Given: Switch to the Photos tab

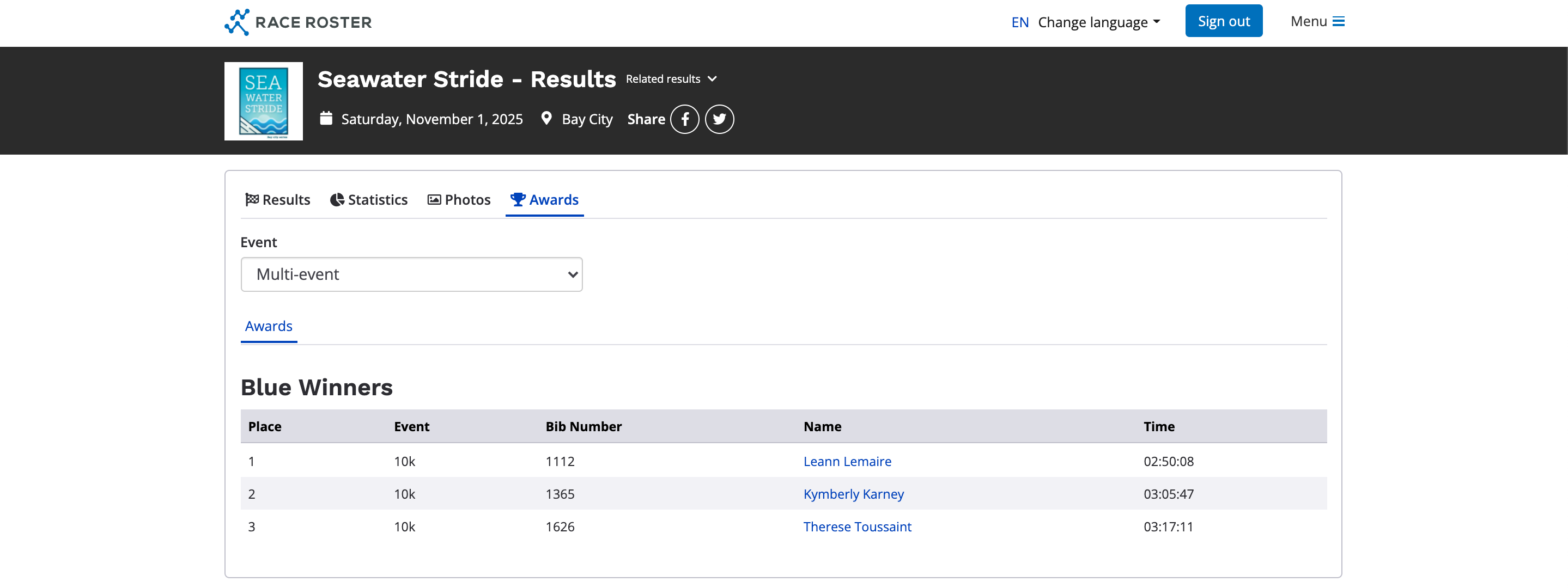Looking at the screenshot, I should tap(467, 199).
